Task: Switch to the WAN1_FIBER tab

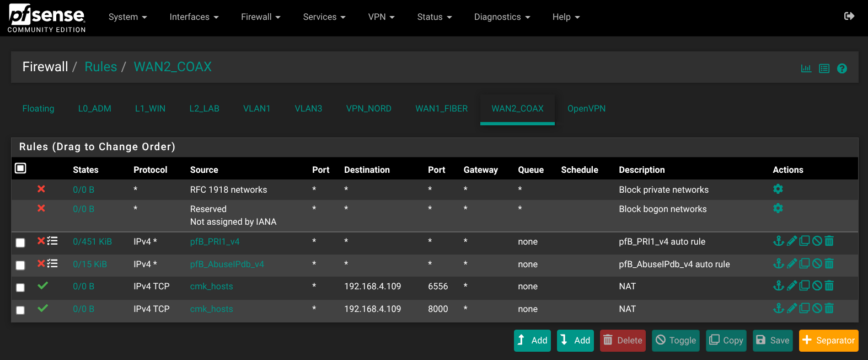Action: point(442,109)
